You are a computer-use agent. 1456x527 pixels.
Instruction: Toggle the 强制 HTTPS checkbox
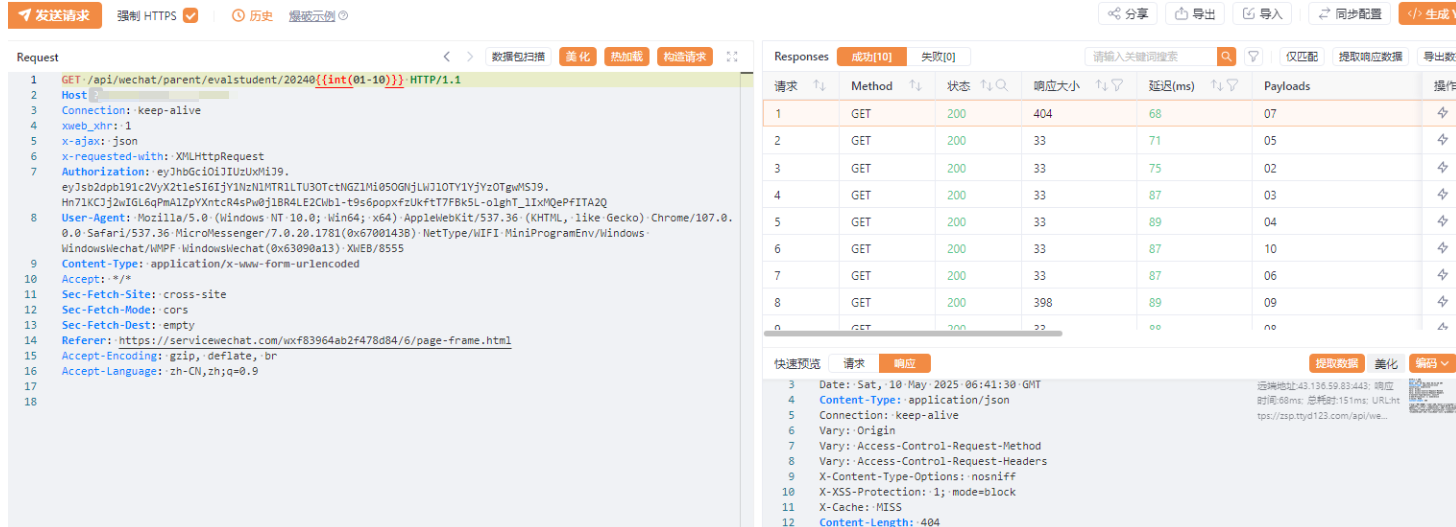tap(190, 16)
